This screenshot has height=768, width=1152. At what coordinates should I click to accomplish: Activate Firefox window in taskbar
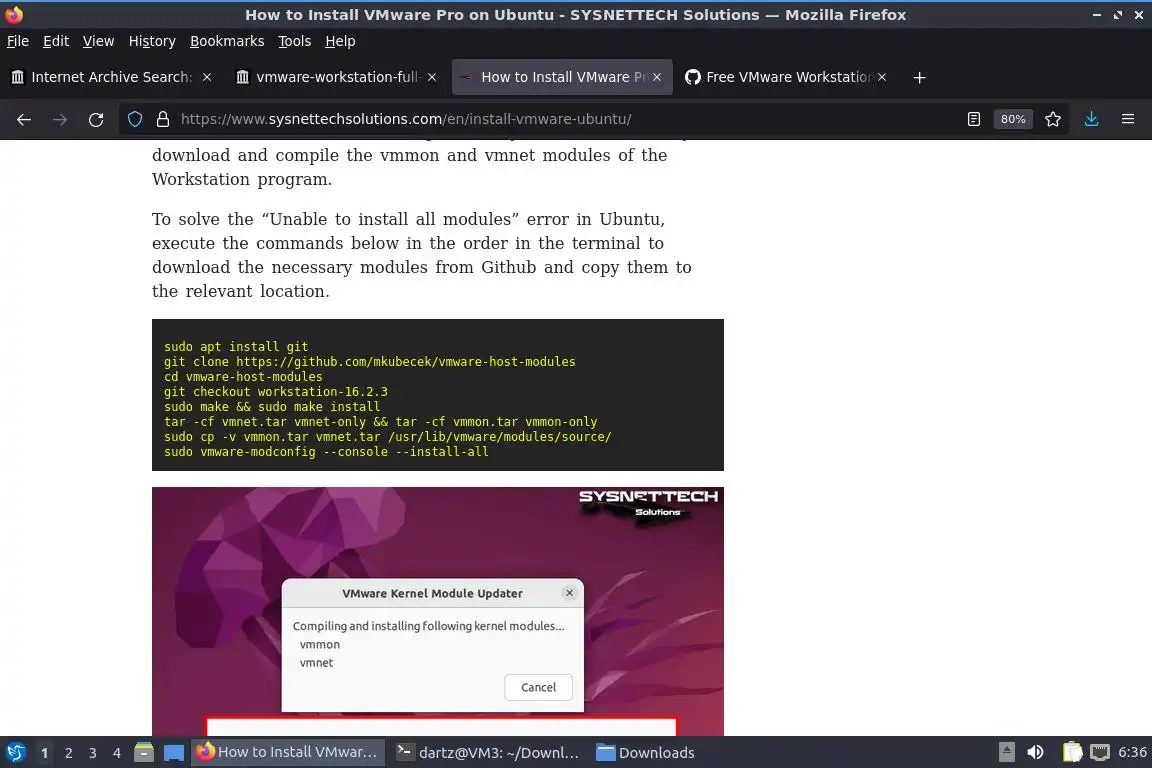pyautogui.click(x=288, y=752)
